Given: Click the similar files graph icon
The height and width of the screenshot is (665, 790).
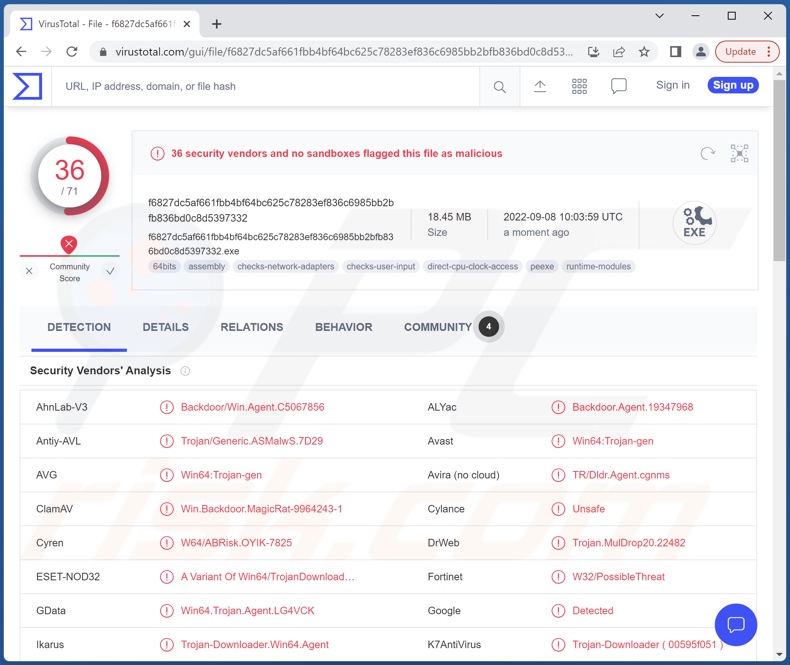Looking at the screenshot, I should [x=740, y=153].
